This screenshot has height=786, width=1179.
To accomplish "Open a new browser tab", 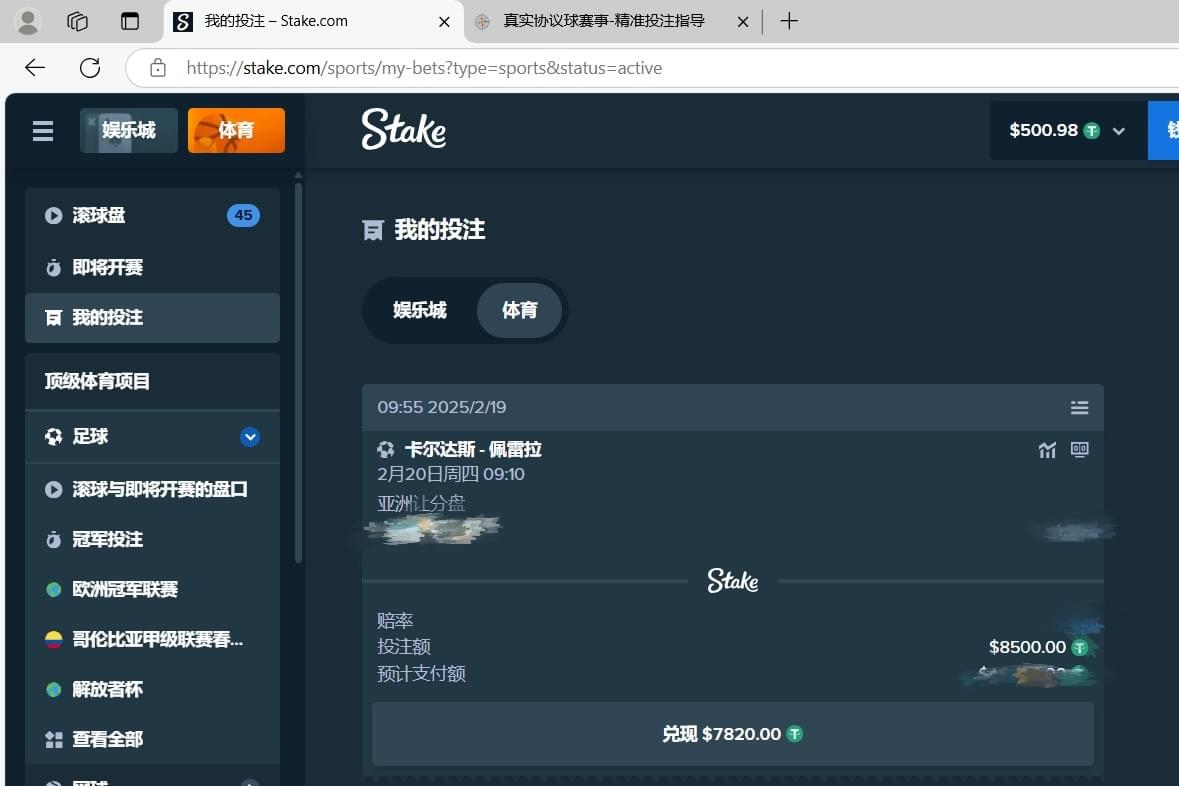I will coord(789,21).
